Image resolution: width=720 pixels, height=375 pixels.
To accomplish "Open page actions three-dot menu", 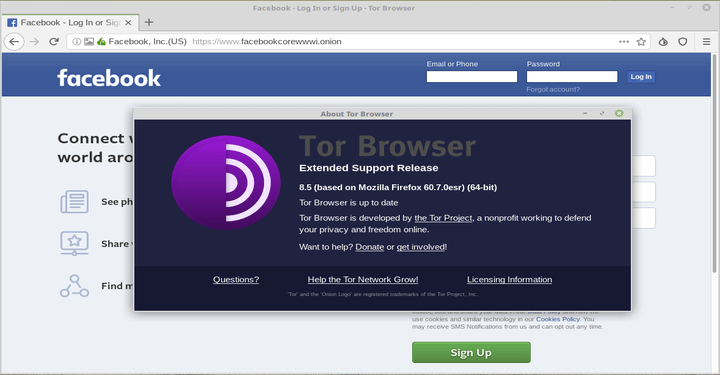I will [x=624, y=41].
